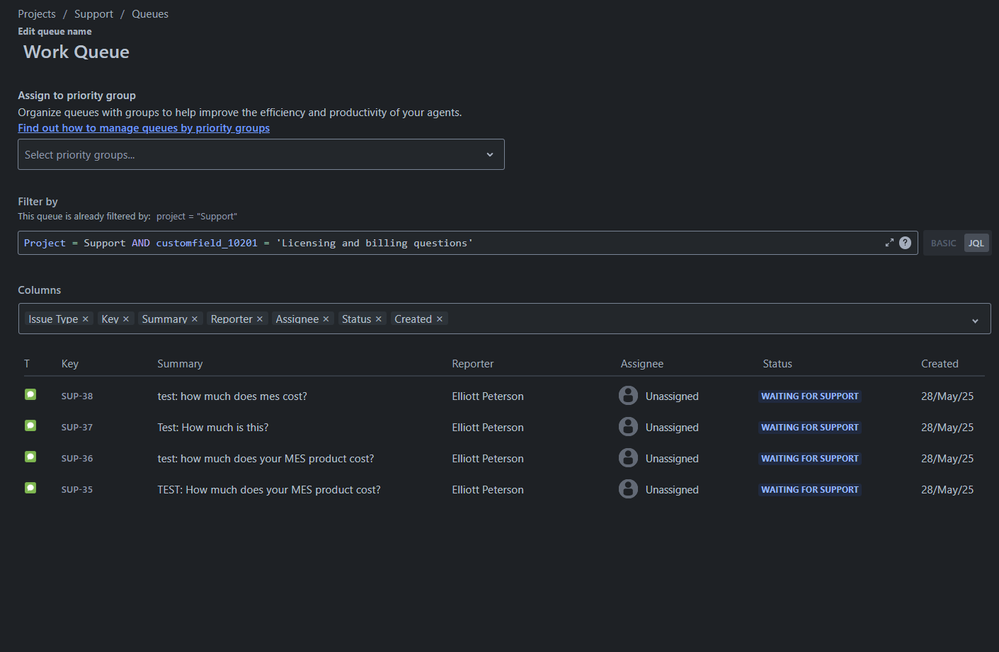Remove the Issue Type column tag
999x652 pixels.
(x=86, y=319)
